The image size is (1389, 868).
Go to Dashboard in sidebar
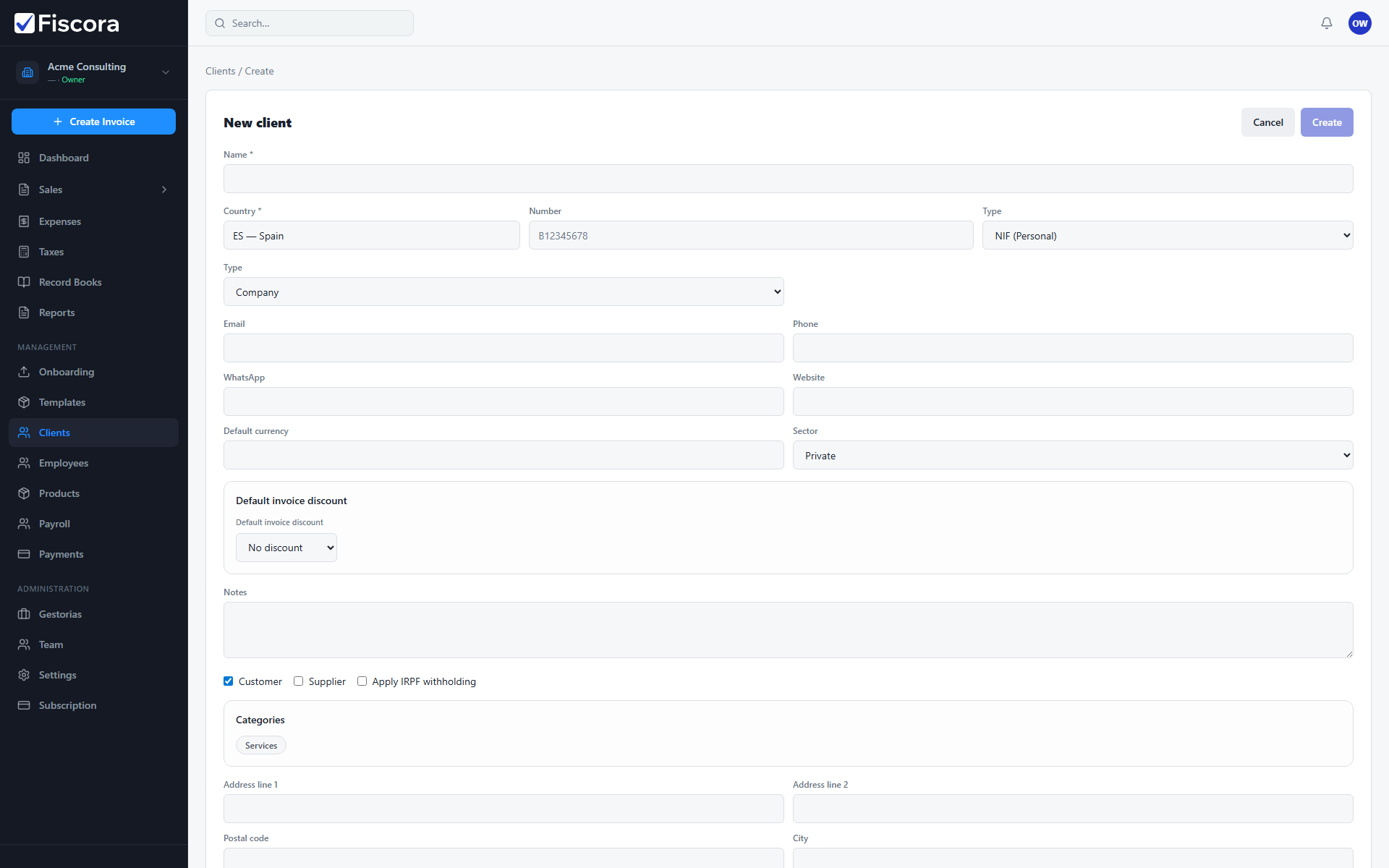tap(93, 158)
